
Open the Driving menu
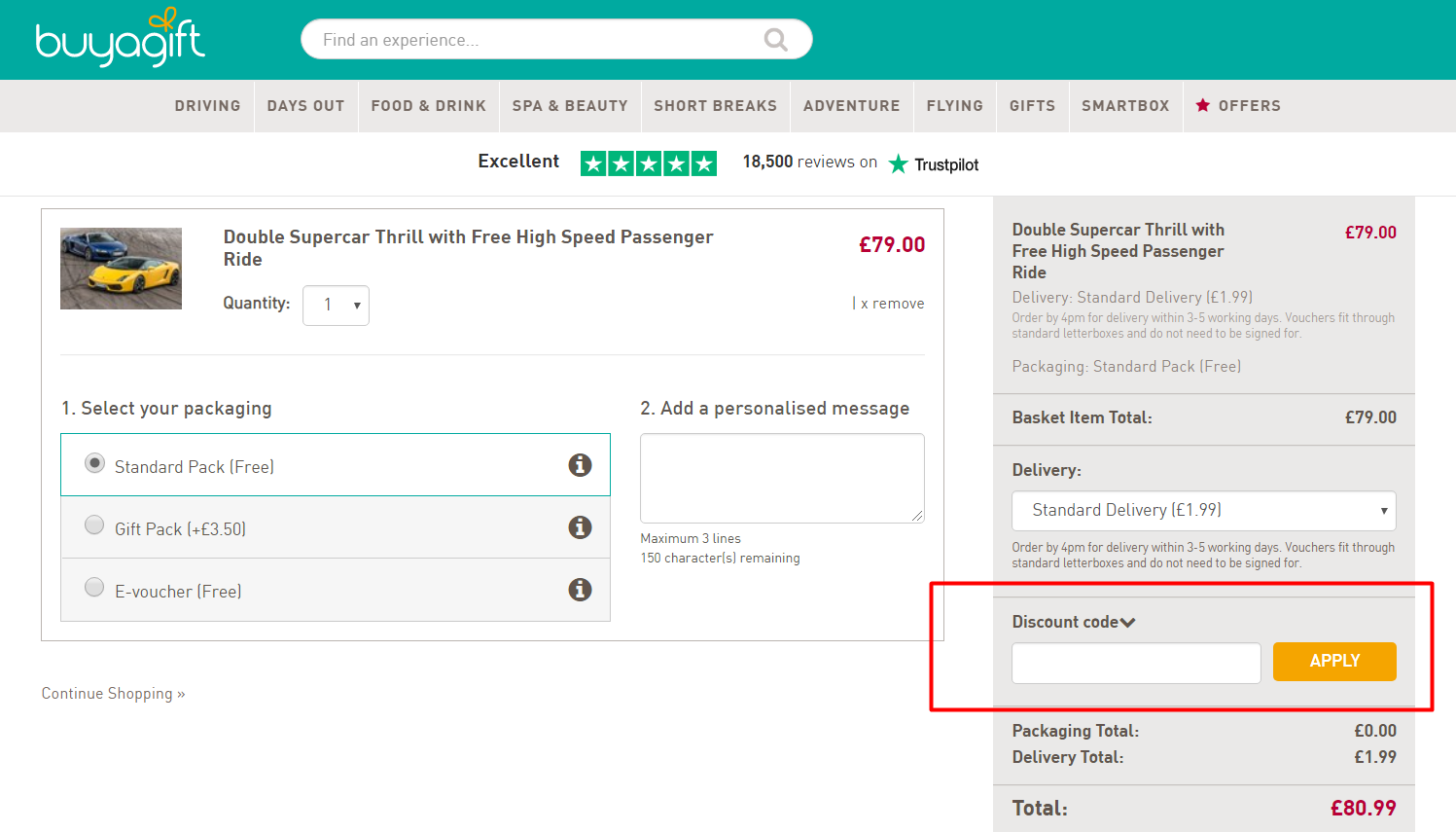coord(207,106)
